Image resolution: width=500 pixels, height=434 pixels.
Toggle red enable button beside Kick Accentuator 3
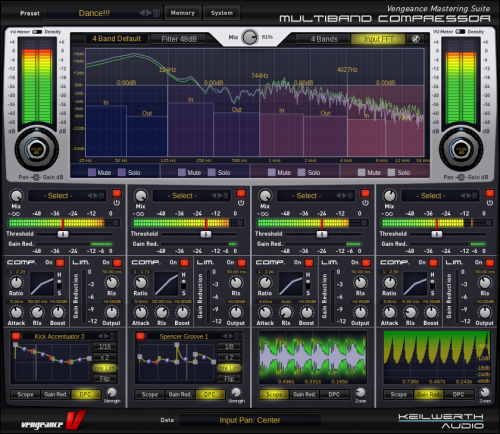click(16, 336)
